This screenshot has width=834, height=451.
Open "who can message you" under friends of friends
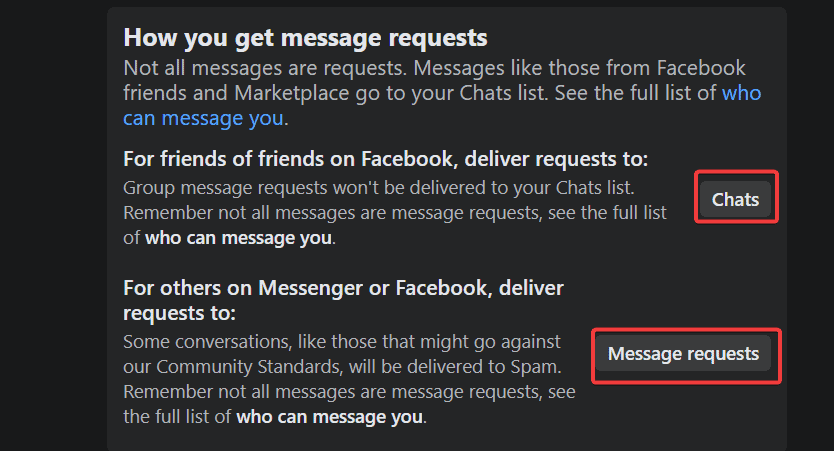pos(238,239)
